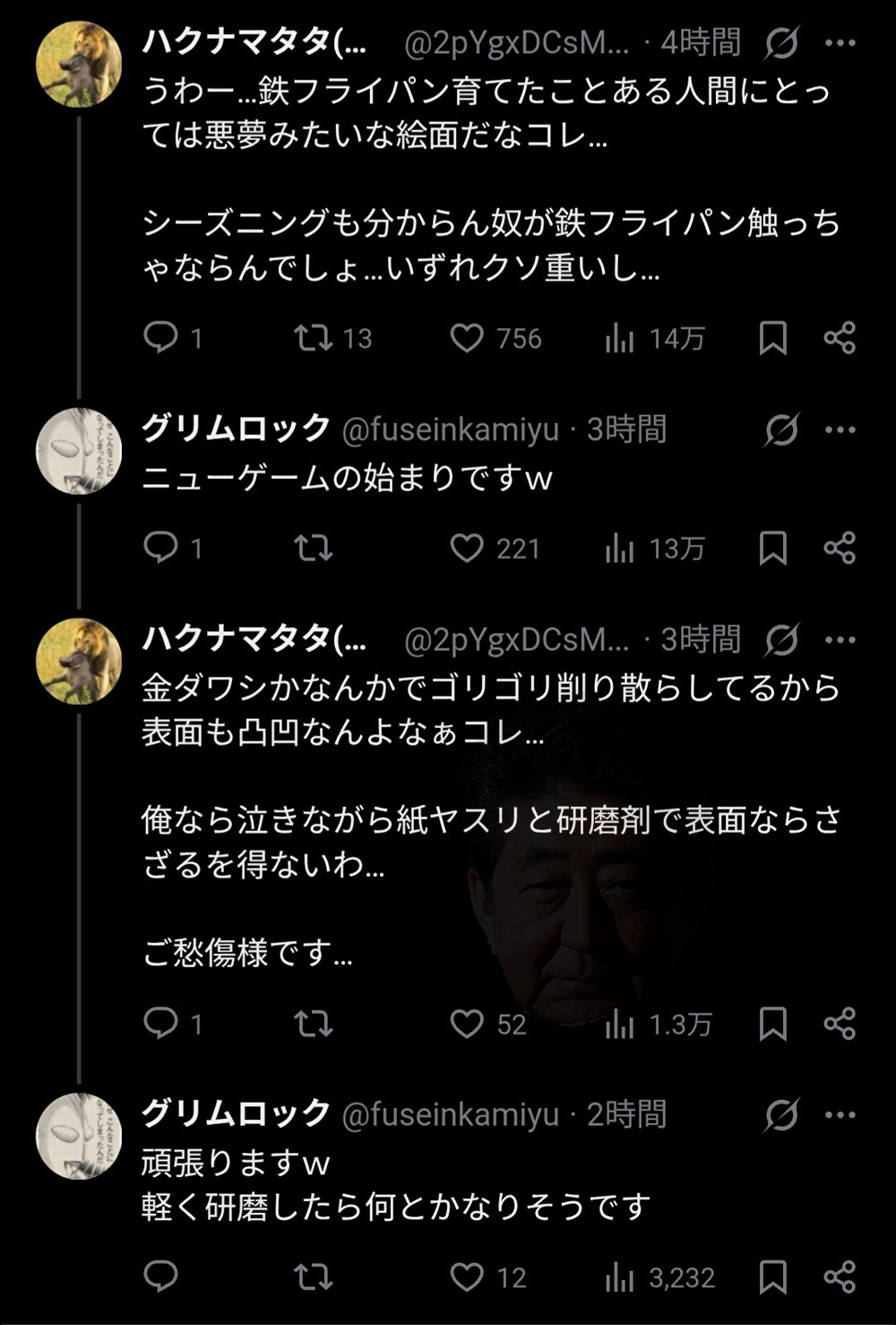Open more options on the first tweet
896x1325 pixels.
(840, 42)
